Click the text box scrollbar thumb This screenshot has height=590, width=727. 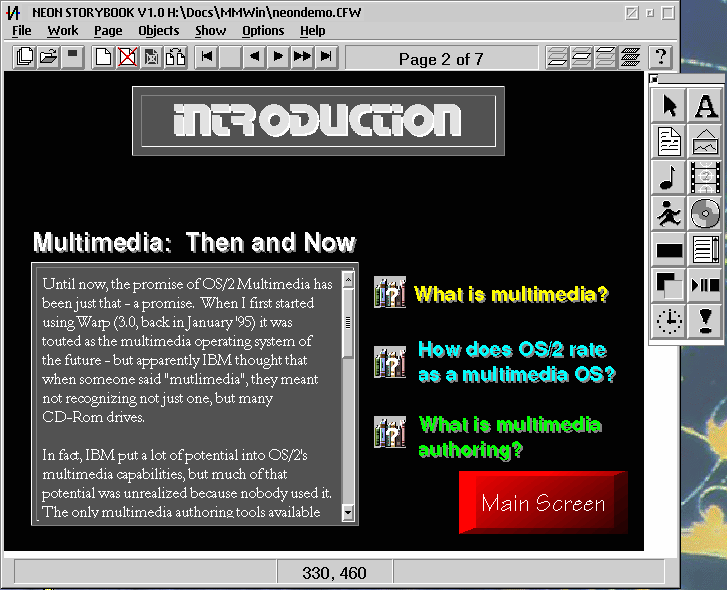(348, 323)
